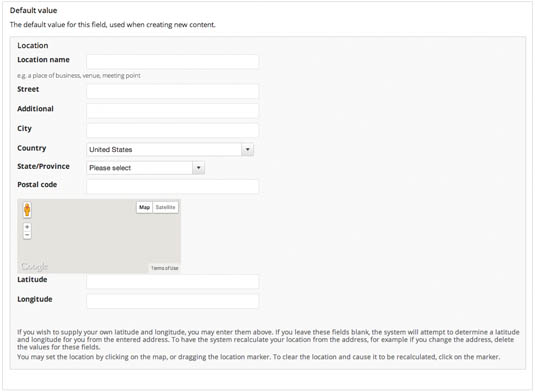This screenshot has width=535, height=392.
Task: Zoom in on the map with plus
Action: 27,227
